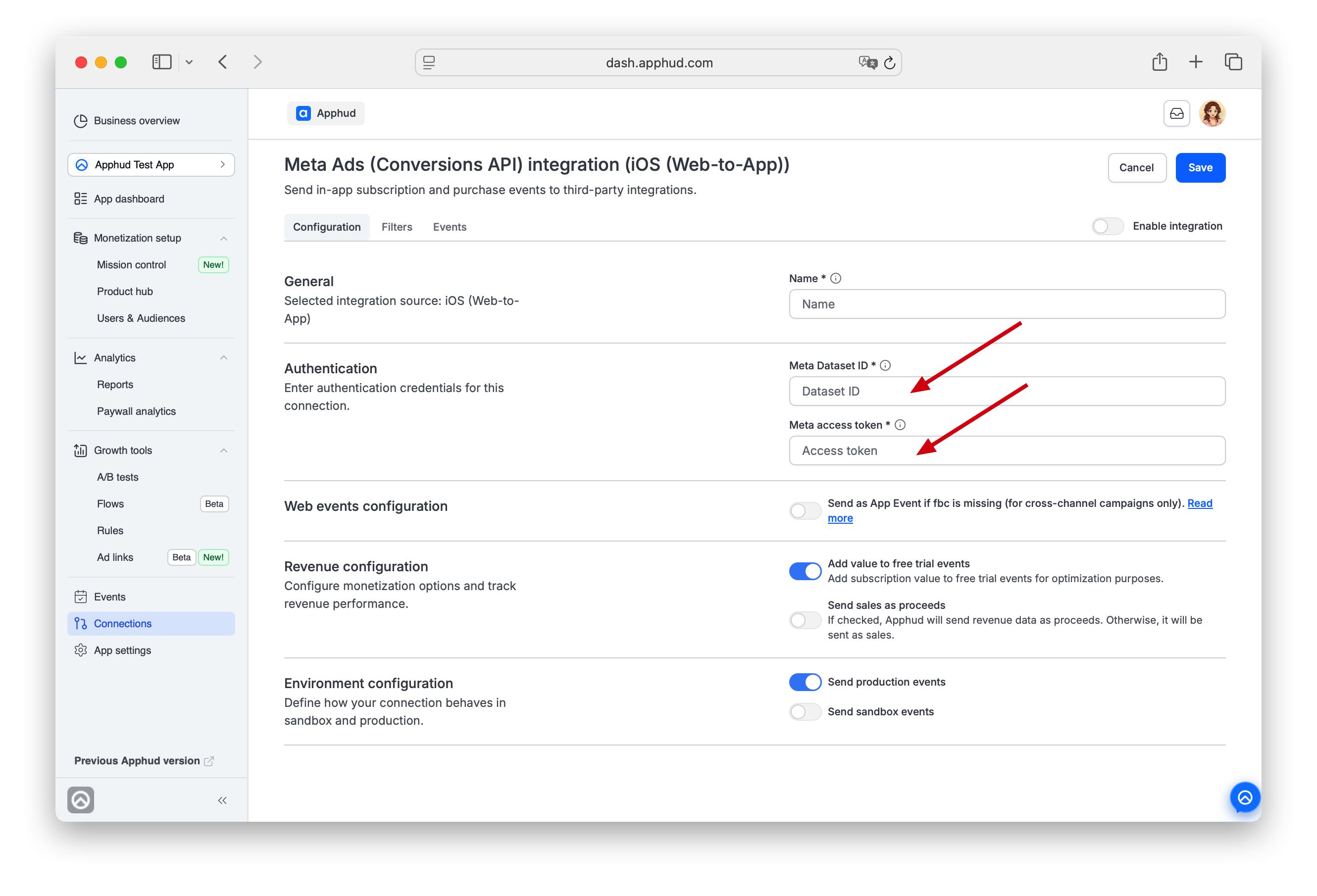Collapse the sidebar with double chevron

point(222,800)
